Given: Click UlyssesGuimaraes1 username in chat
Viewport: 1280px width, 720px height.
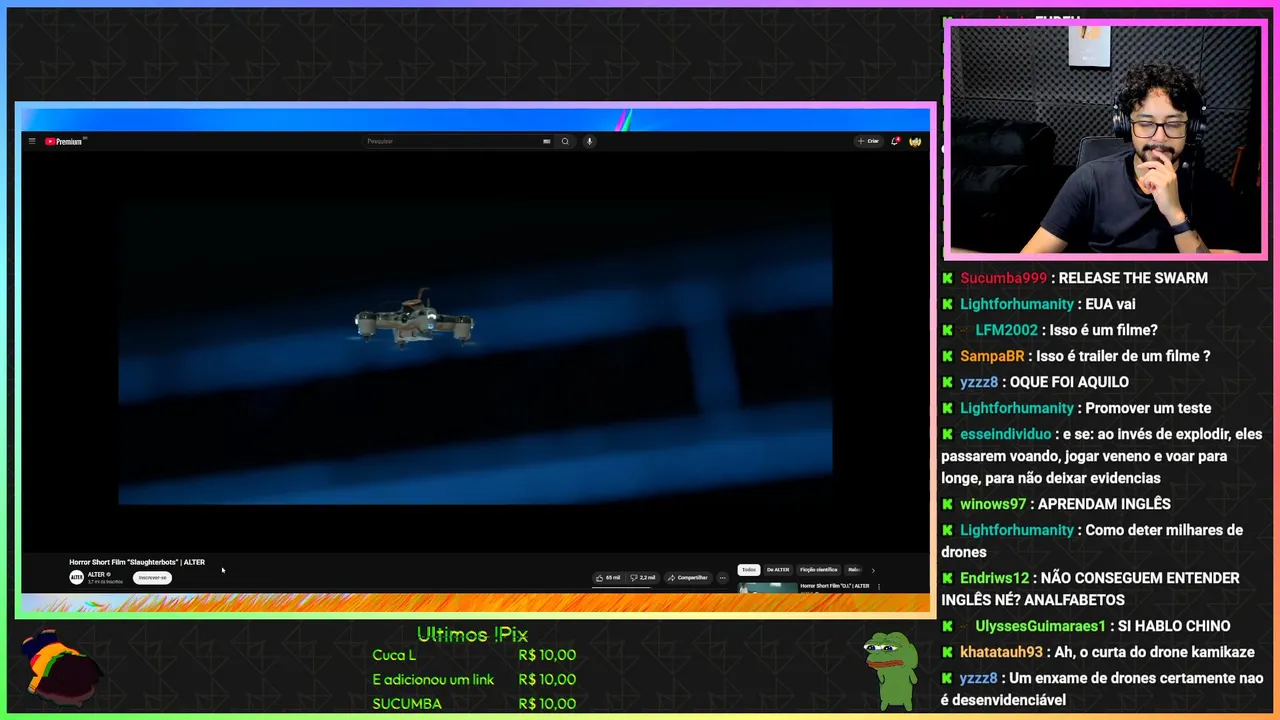Looking at the screenshot, I should coord(1040,626).
